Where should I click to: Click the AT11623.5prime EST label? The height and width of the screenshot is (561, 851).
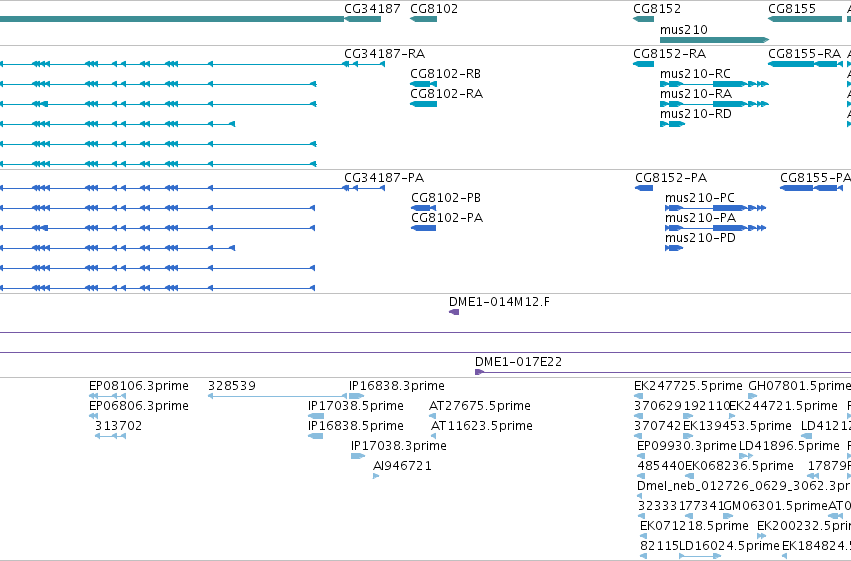(482, 426)
